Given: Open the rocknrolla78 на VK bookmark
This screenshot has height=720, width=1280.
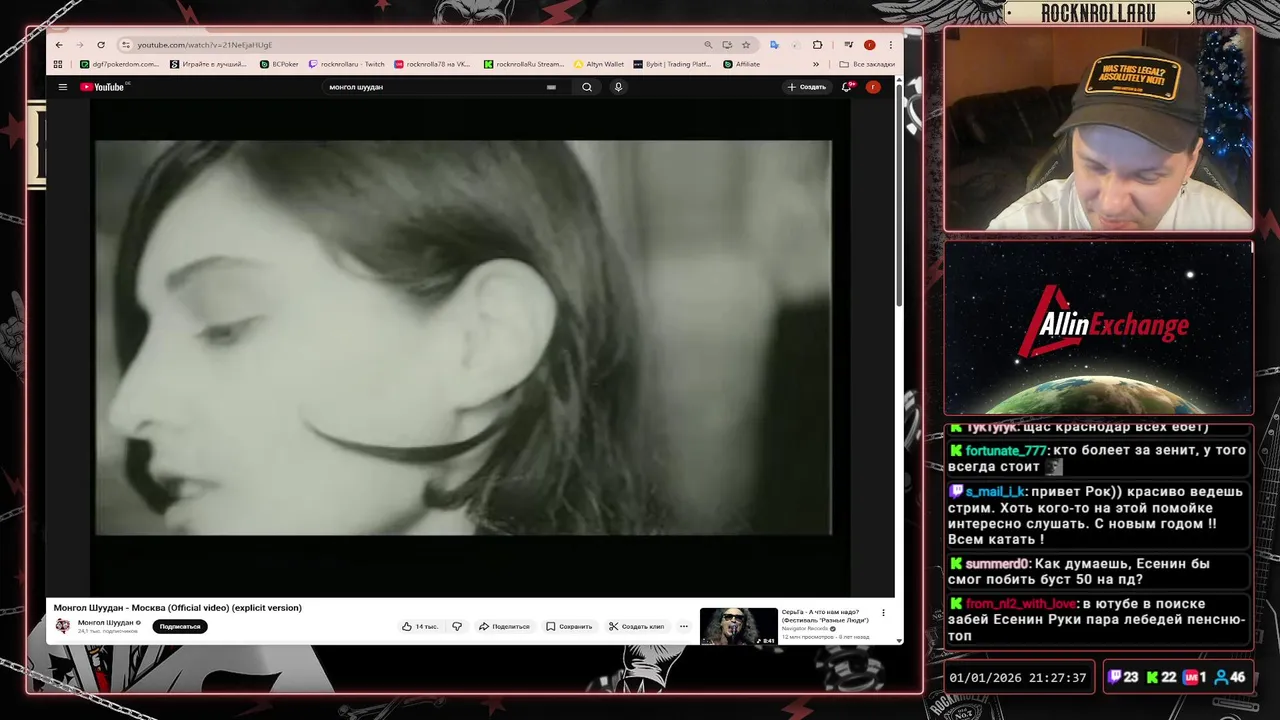Looking at the screenshot, I should click(432, 64).
